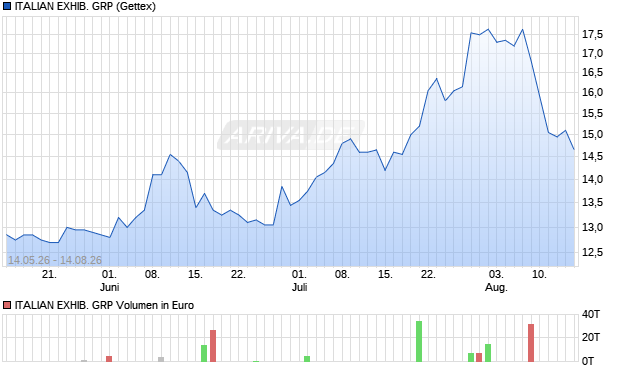
Task: Click the 12,5 price axis label
Action: coord(592,252)
